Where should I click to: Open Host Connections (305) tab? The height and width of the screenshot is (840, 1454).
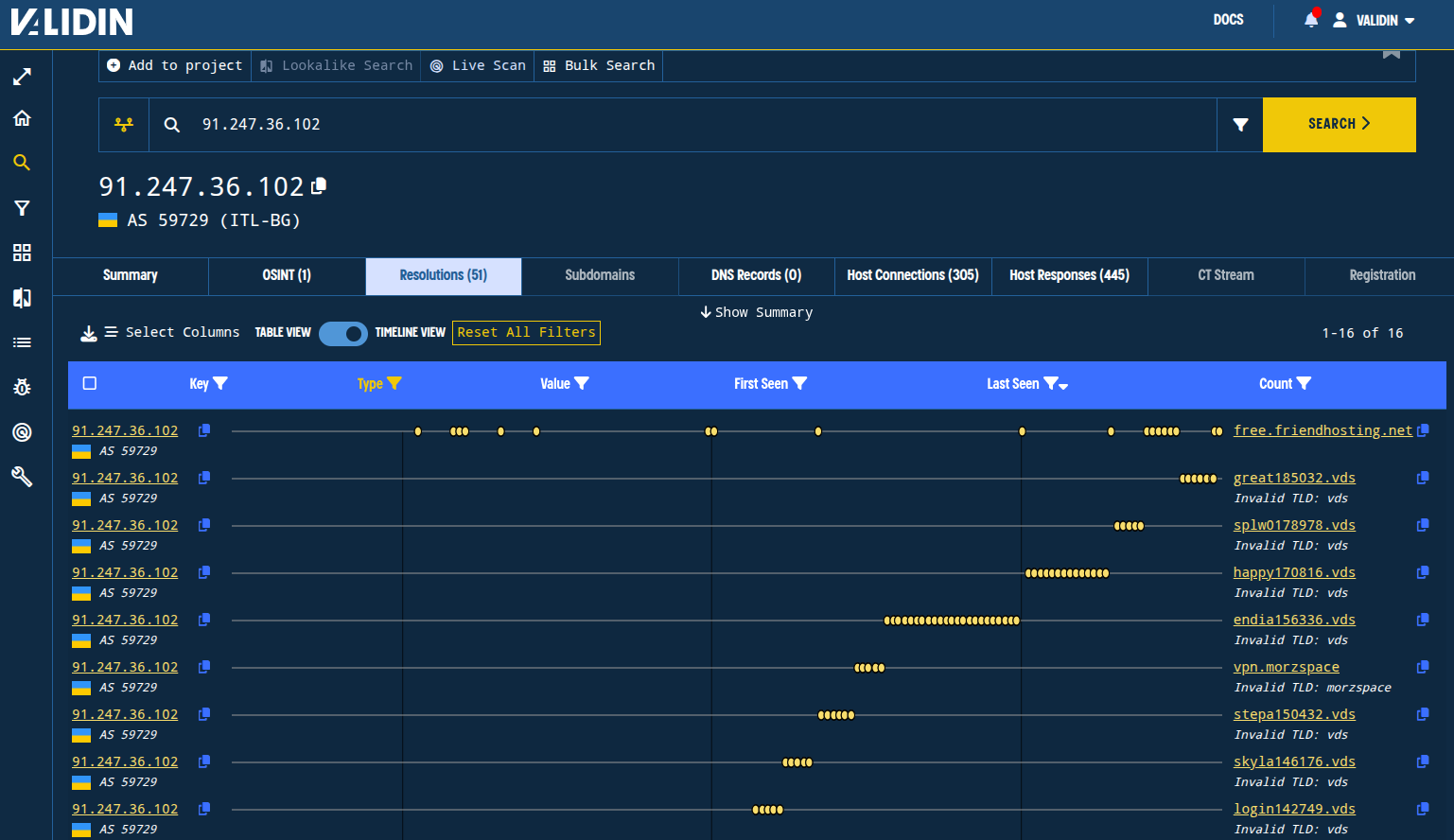[913, 275]
